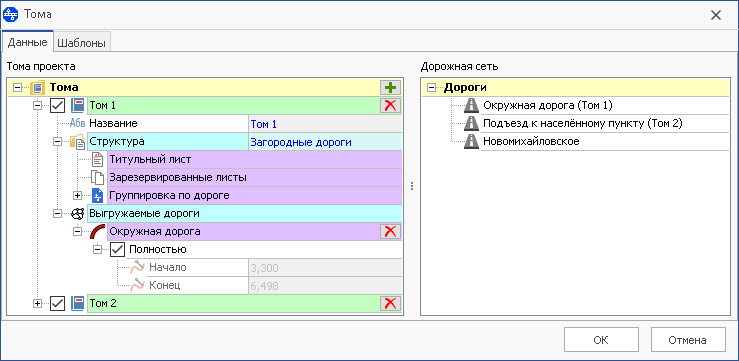Viewport: 739px width, 361px height.
Task: Click the Титульный лист page icon
Action: [x=97, y=160]
